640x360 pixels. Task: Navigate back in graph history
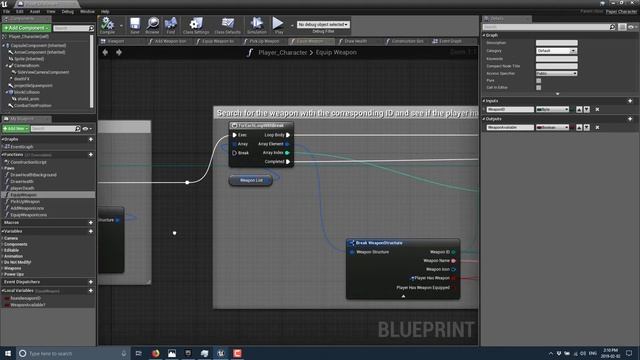pos(105,52)
